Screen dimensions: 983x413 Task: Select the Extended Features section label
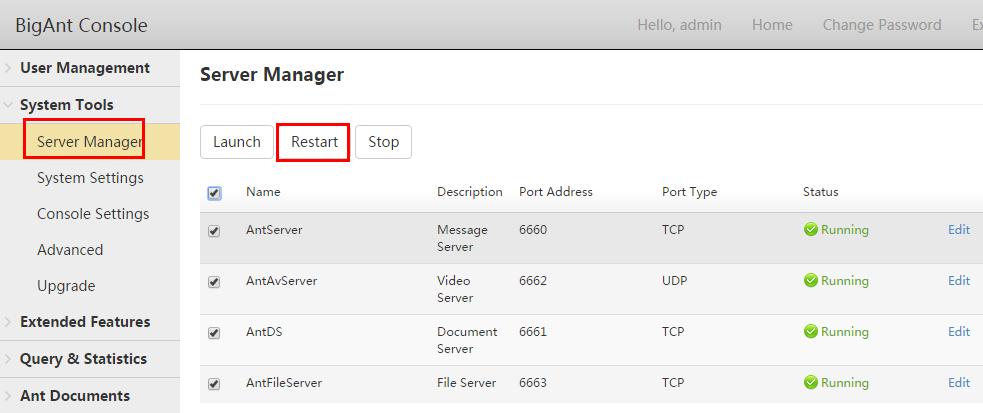tap(85, 322)
